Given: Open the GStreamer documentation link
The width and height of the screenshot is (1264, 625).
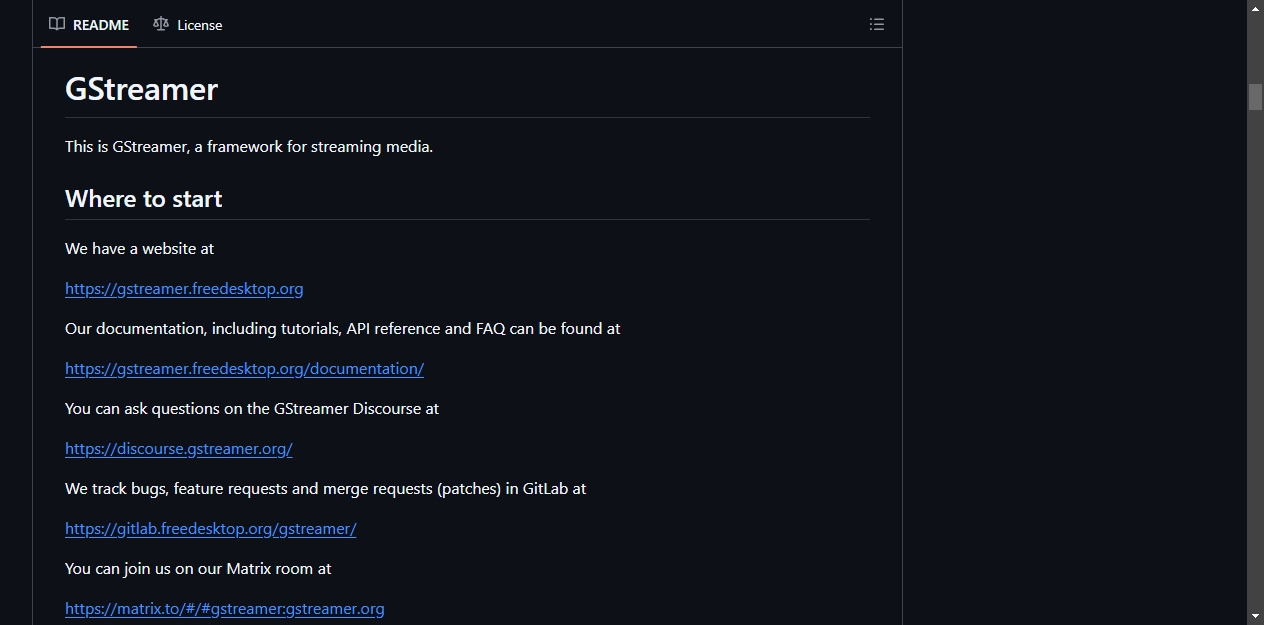Looking at the screenshot, I should (244, 369).
